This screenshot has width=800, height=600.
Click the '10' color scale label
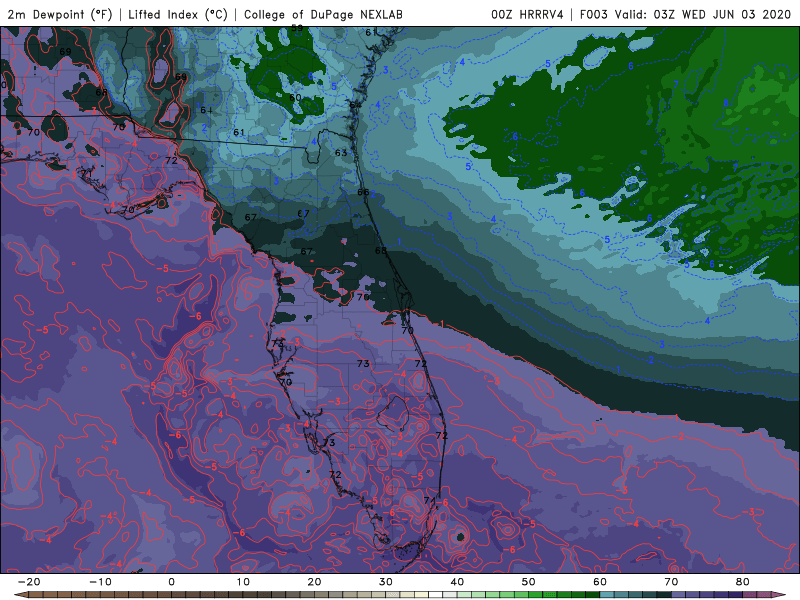click(243, 582)
